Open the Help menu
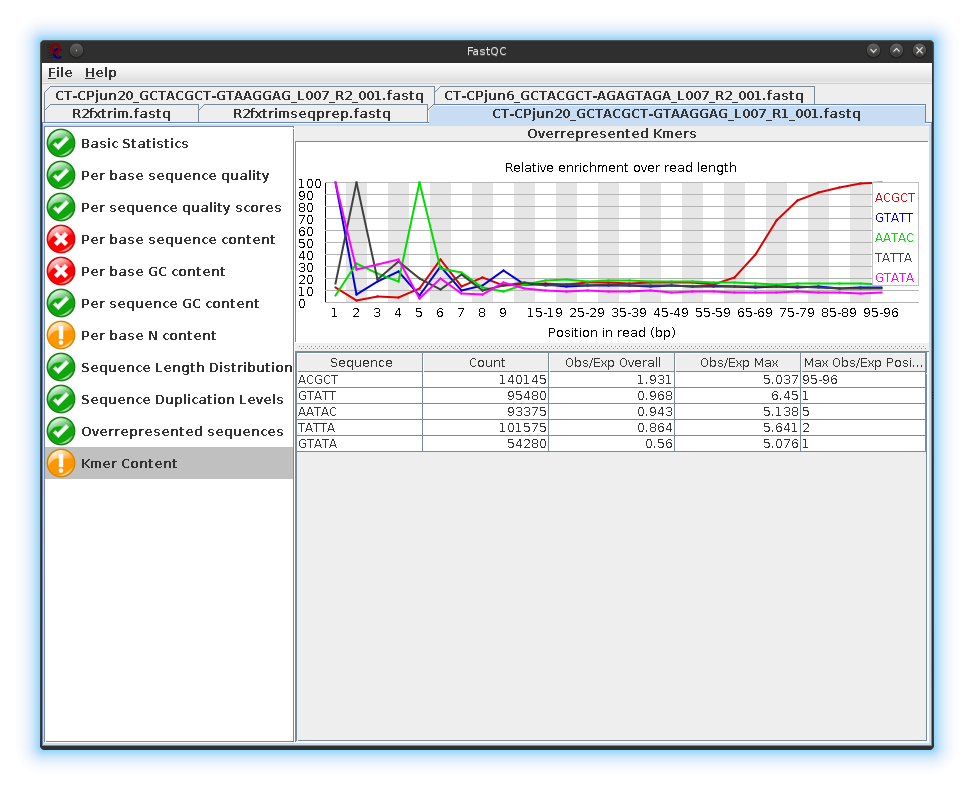974x790 pixels. coord(101,73)
